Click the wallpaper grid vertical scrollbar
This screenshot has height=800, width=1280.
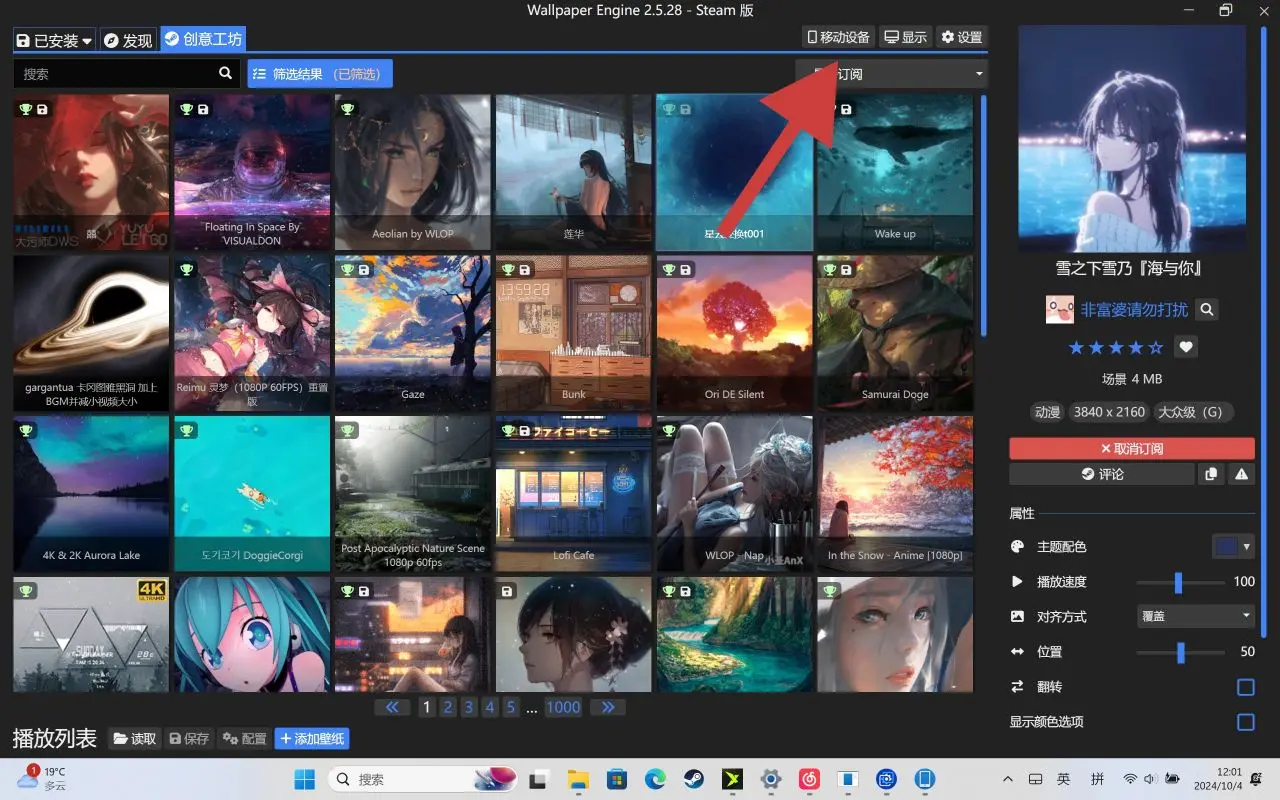click(983, 215)
